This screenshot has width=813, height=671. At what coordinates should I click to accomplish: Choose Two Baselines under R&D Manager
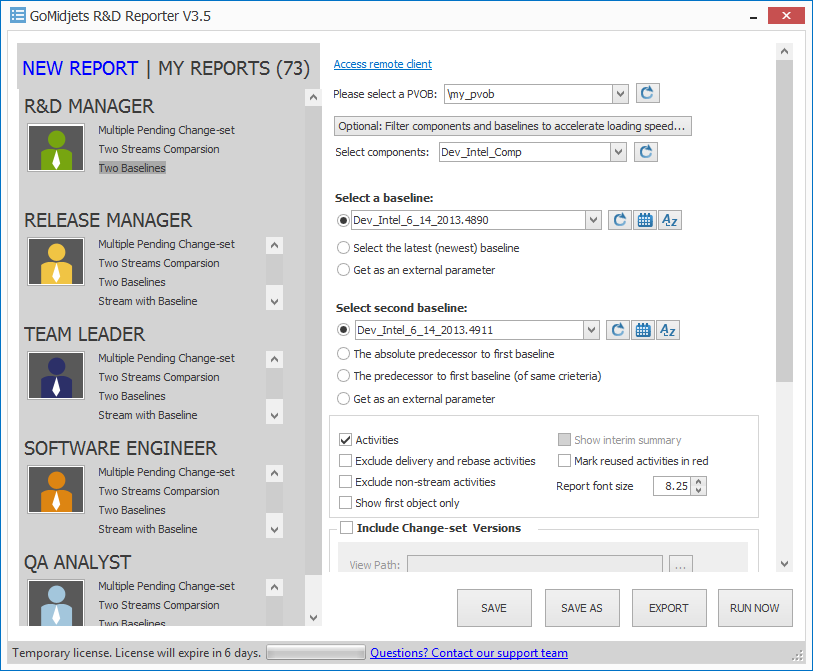[132, 168]
